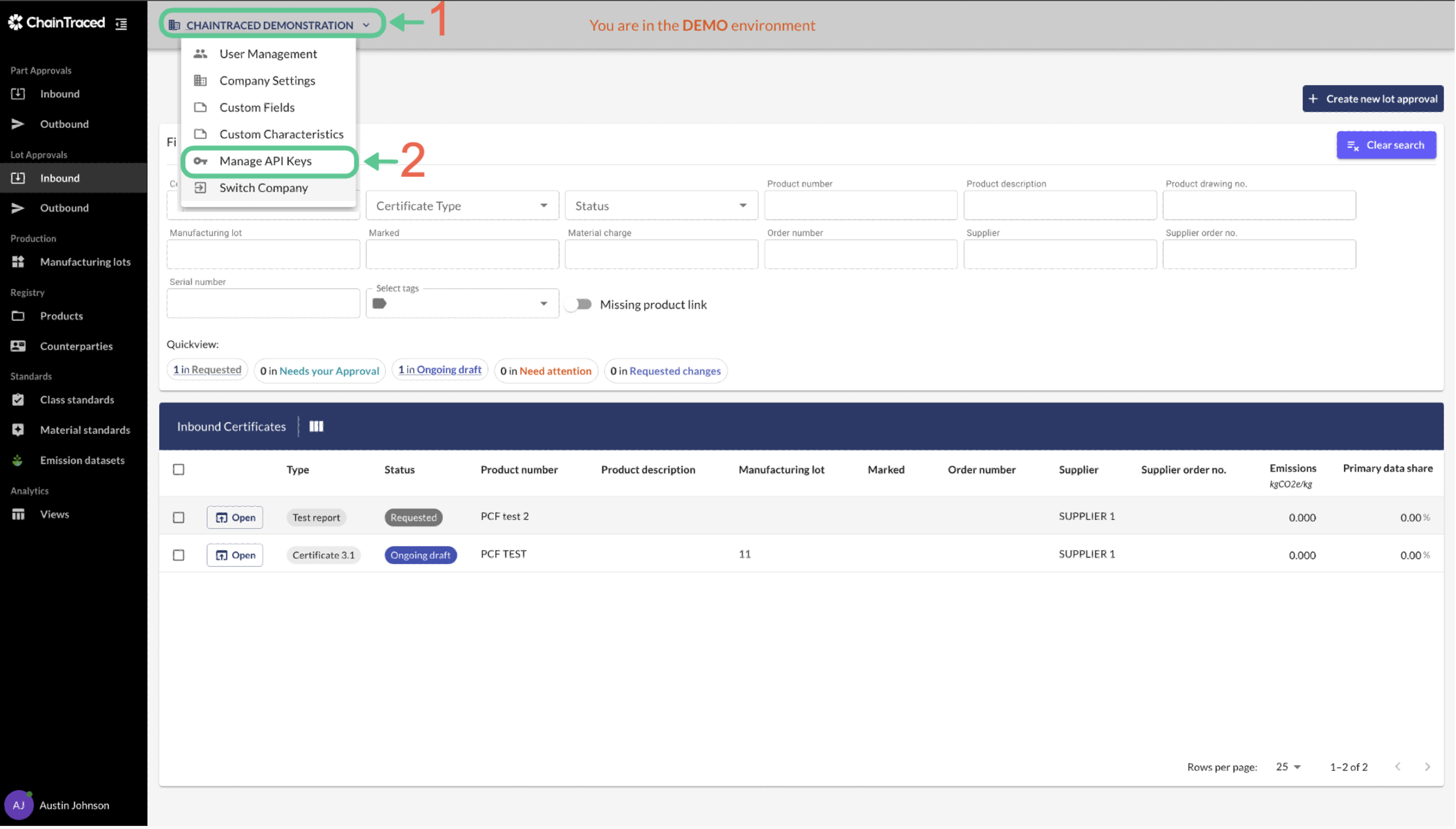Open Class standards in the sidebar

pyautogui.click(x=76, y=400)
